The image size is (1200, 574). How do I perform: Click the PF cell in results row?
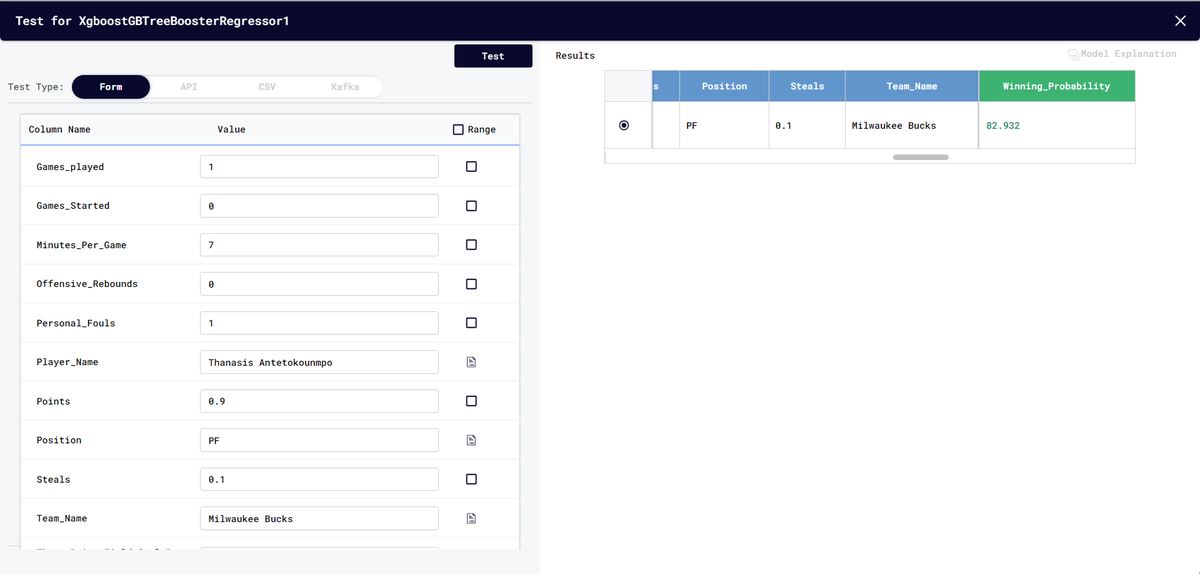724,125
